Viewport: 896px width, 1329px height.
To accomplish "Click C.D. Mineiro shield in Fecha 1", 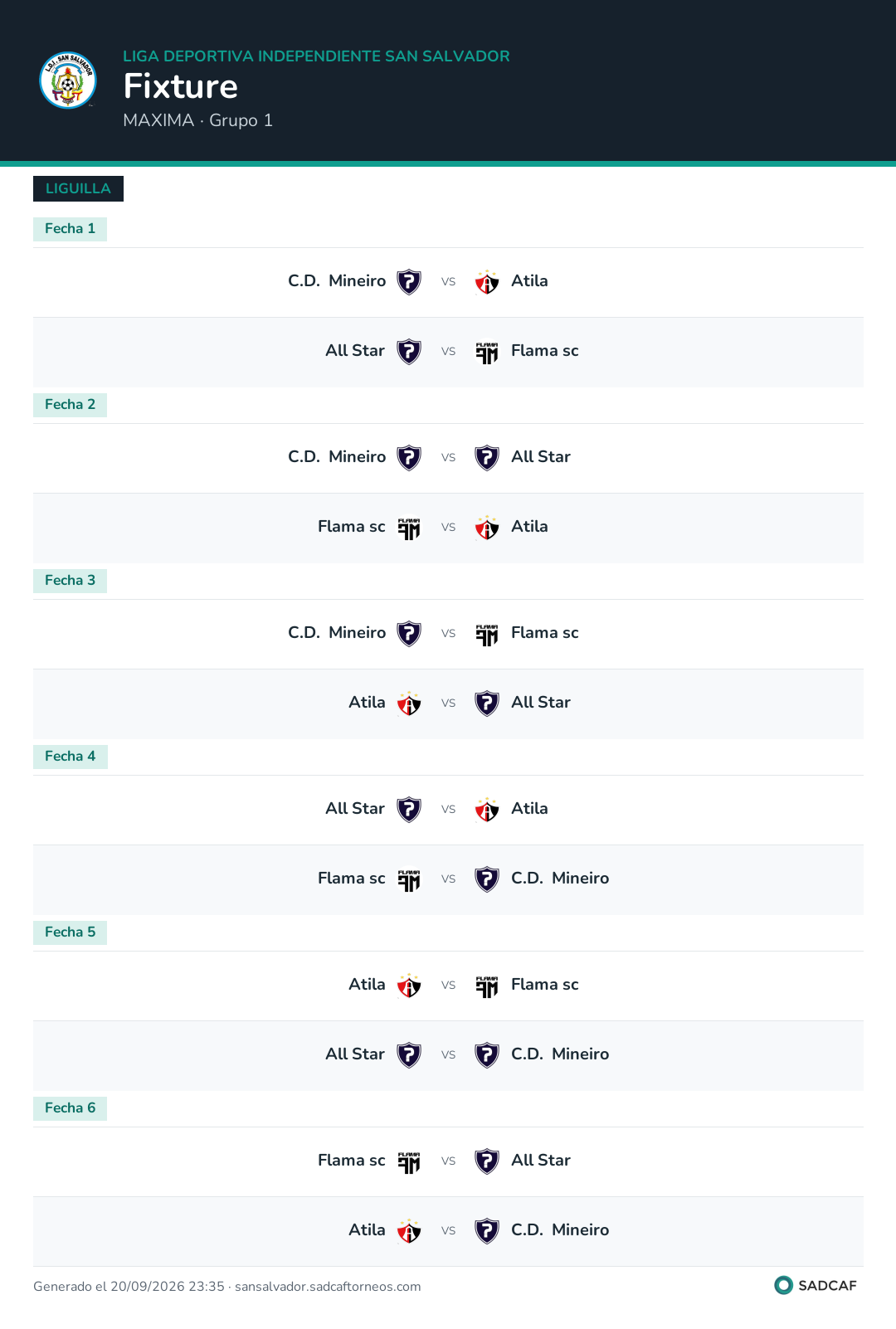I will click(x=409, y=282).
